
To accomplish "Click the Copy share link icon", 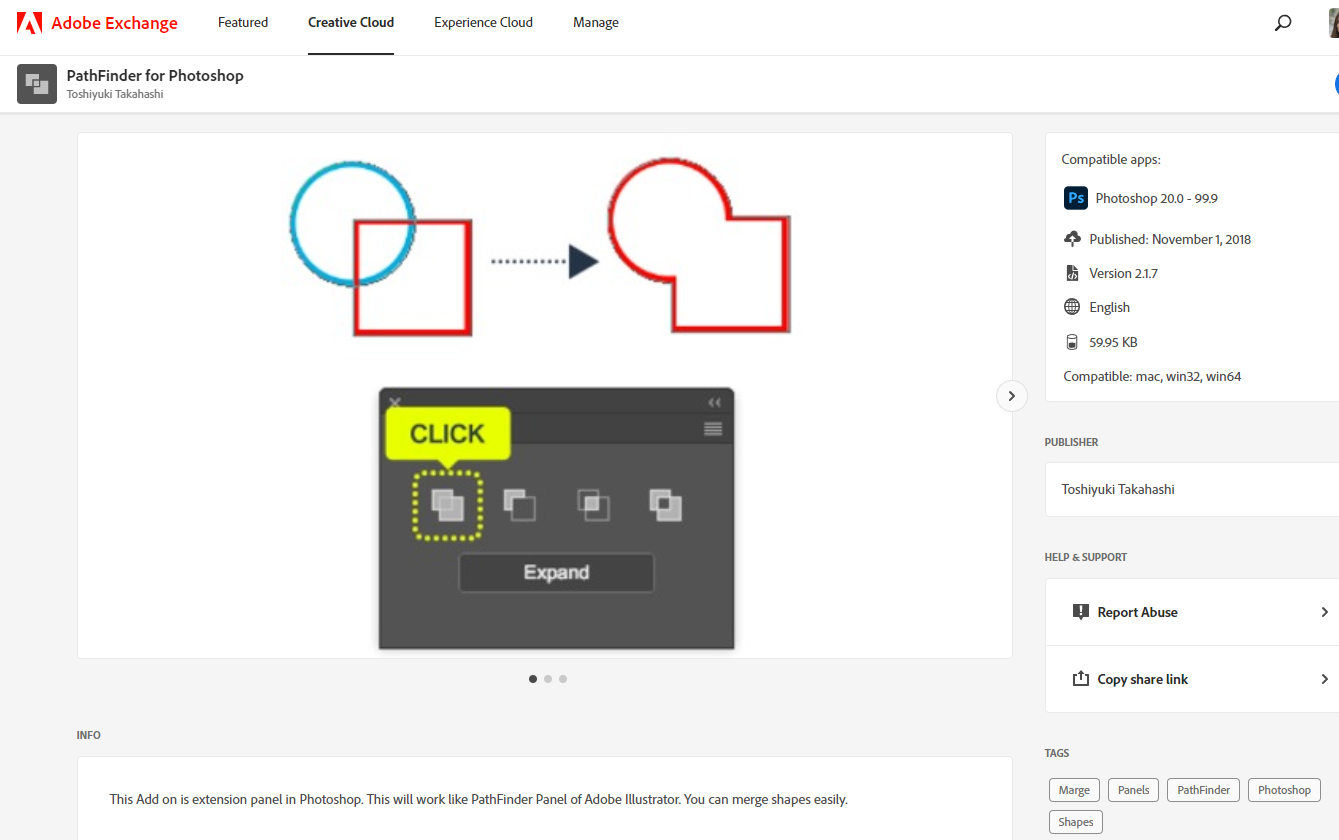I will (1080, 679).
